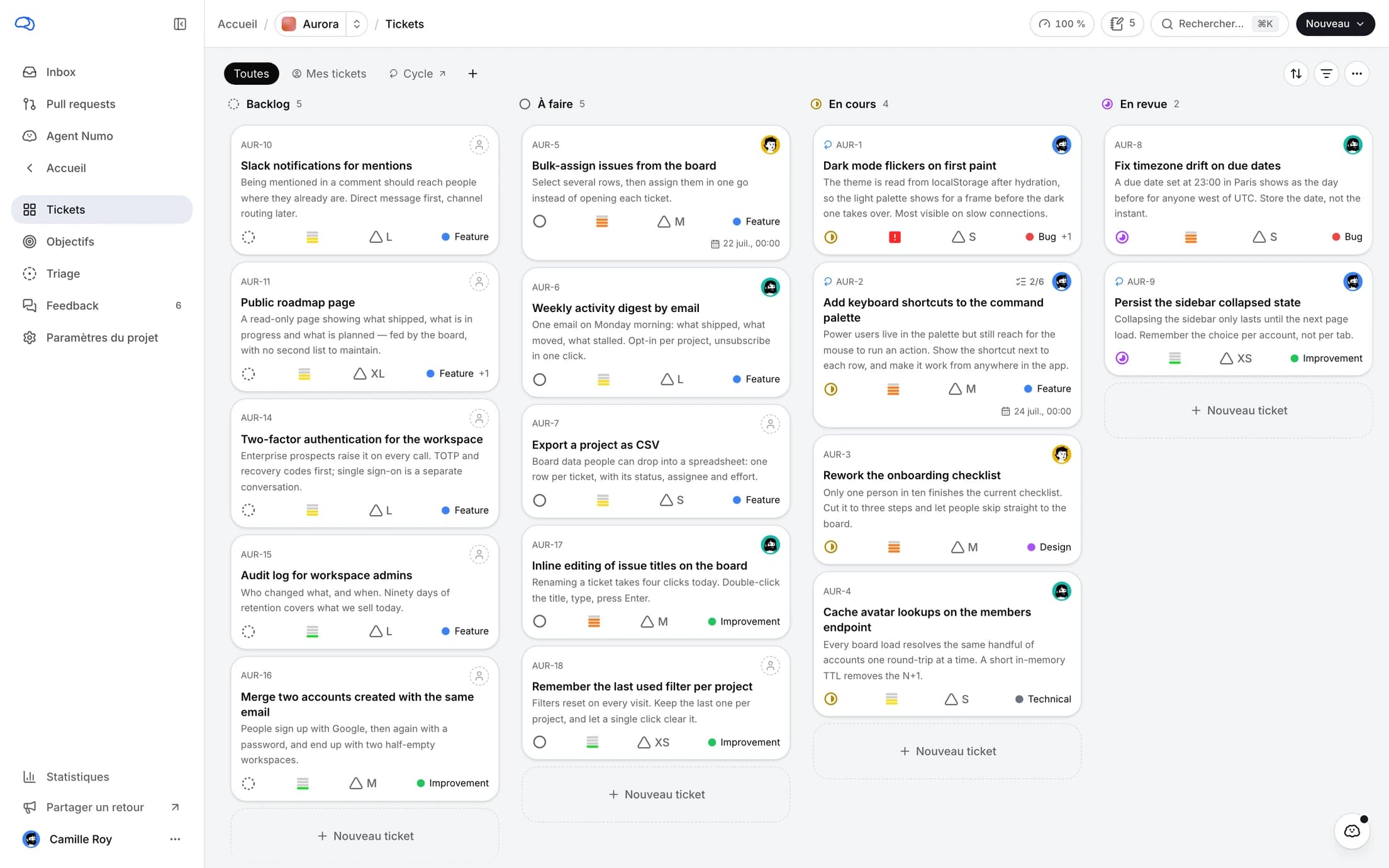The width and height of the screenshot is (1389, 868).
Task: Add Nouveau ticket in En cours column
Action: pyautogui.click(x=947, y=751)
